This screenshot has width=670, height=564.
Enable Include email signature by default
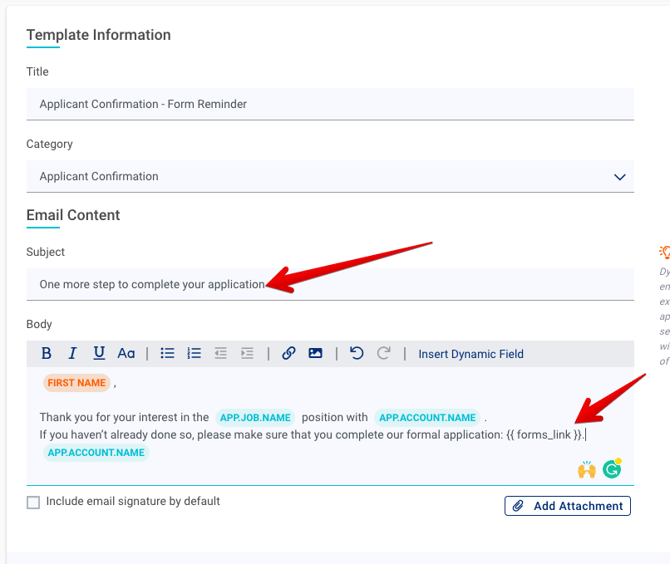pos(33,502)
